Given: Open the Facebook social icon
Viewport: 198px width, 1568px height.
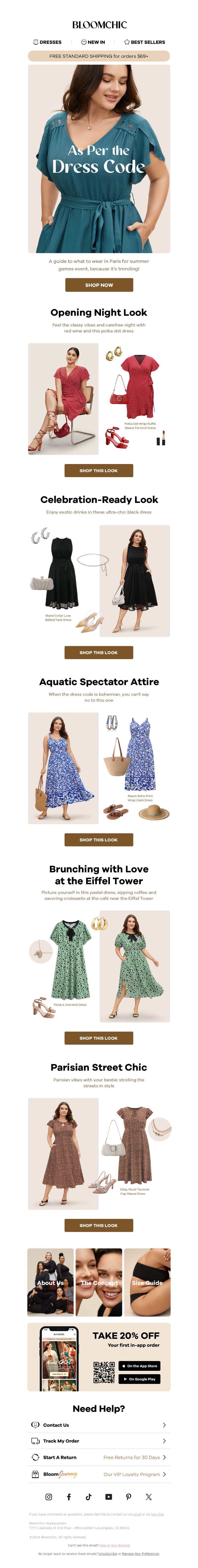Looking at the screenshot, I should pos(69,1497).
